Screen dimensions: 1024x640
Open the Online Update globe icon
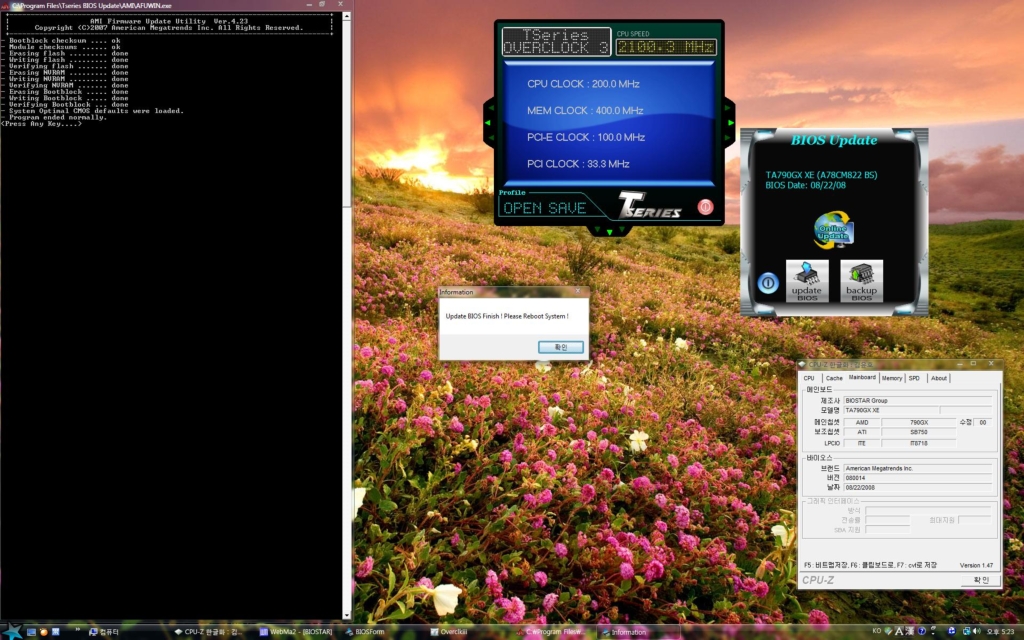[x=833, y=229]
